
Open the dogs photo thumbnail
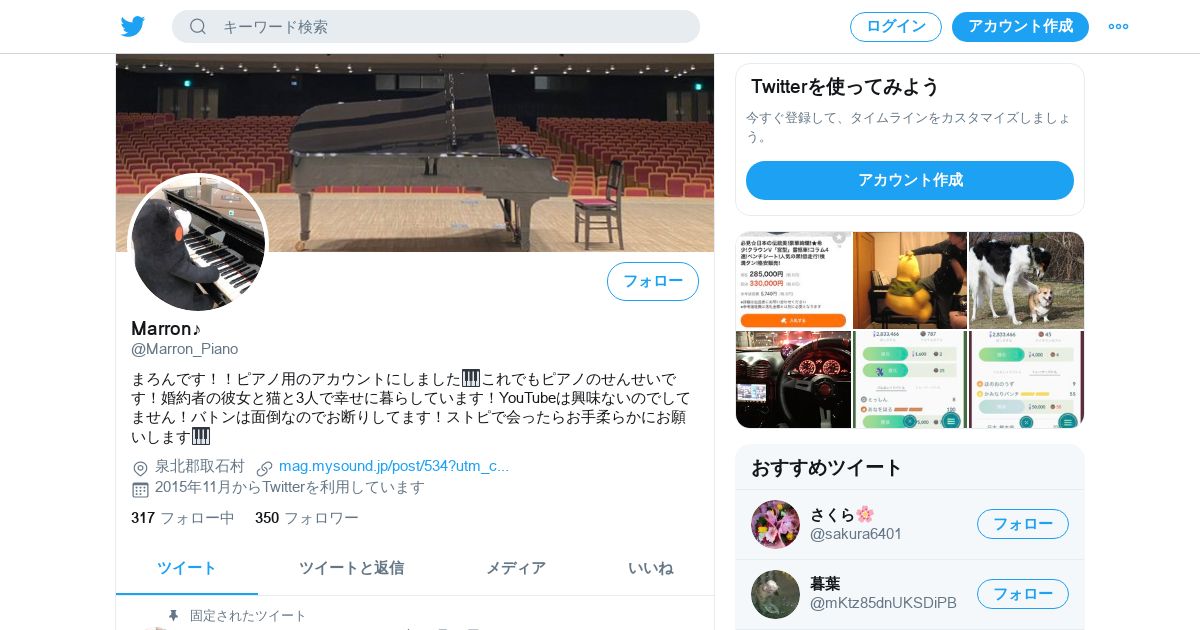pyautogui.click(x=1027, y=280)
